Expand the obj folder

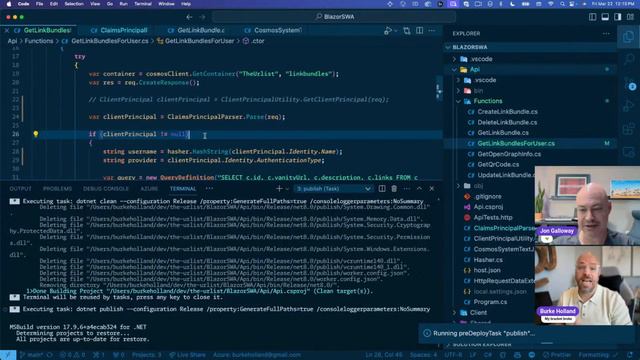[458, 186]
